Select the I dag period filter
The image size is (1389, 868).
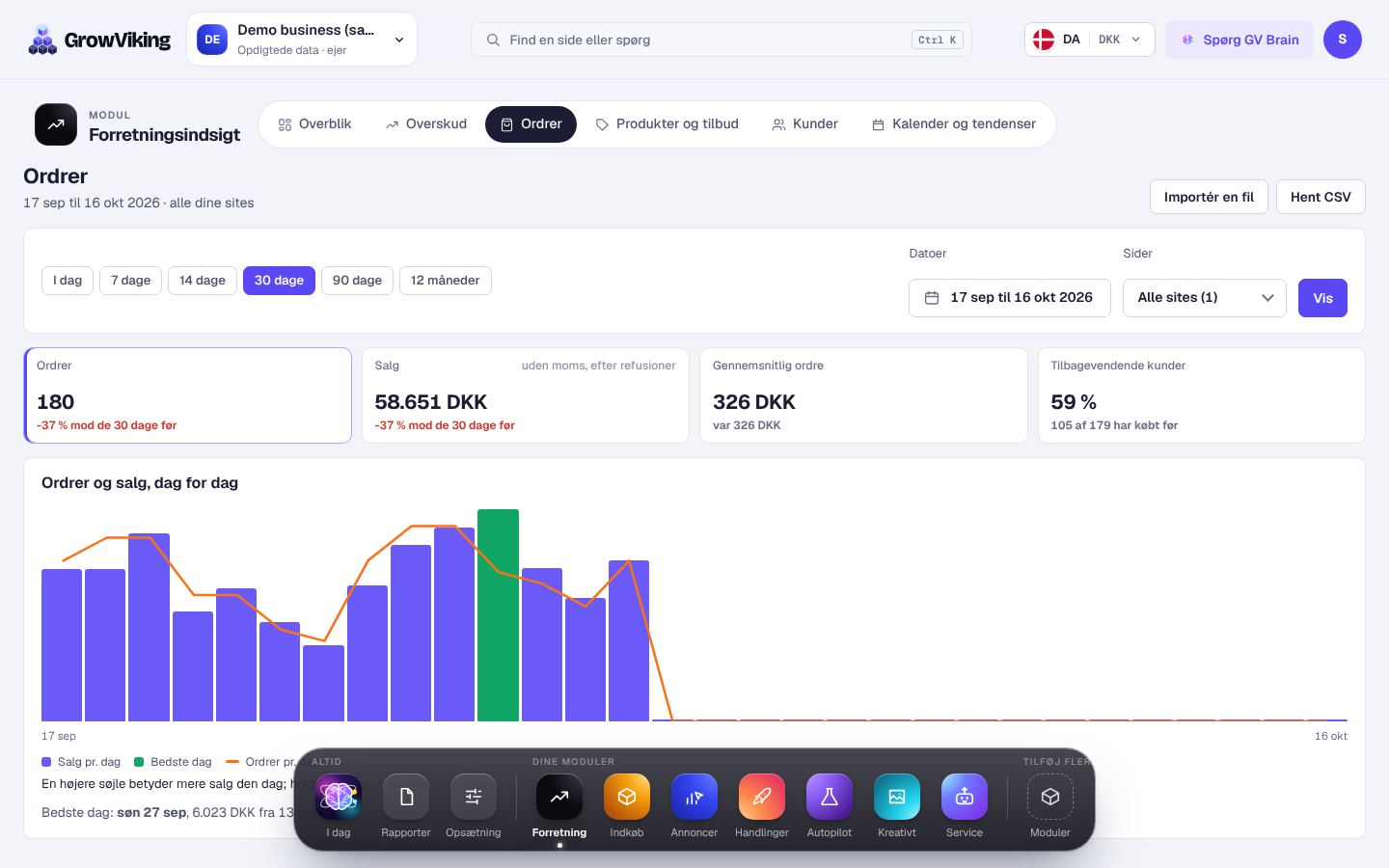coord(68,281)
